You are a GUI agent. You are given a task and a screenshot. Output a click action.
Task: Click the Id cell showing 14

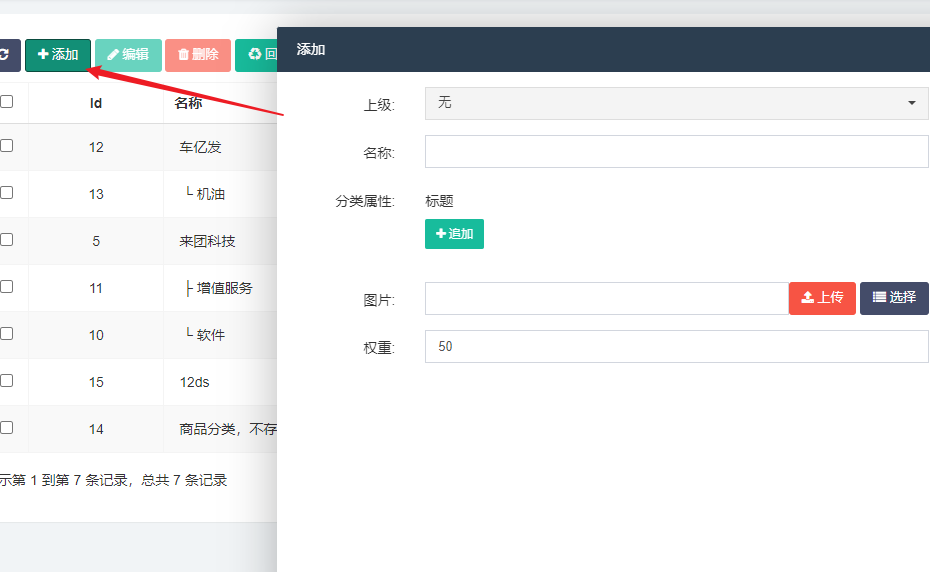96,429
